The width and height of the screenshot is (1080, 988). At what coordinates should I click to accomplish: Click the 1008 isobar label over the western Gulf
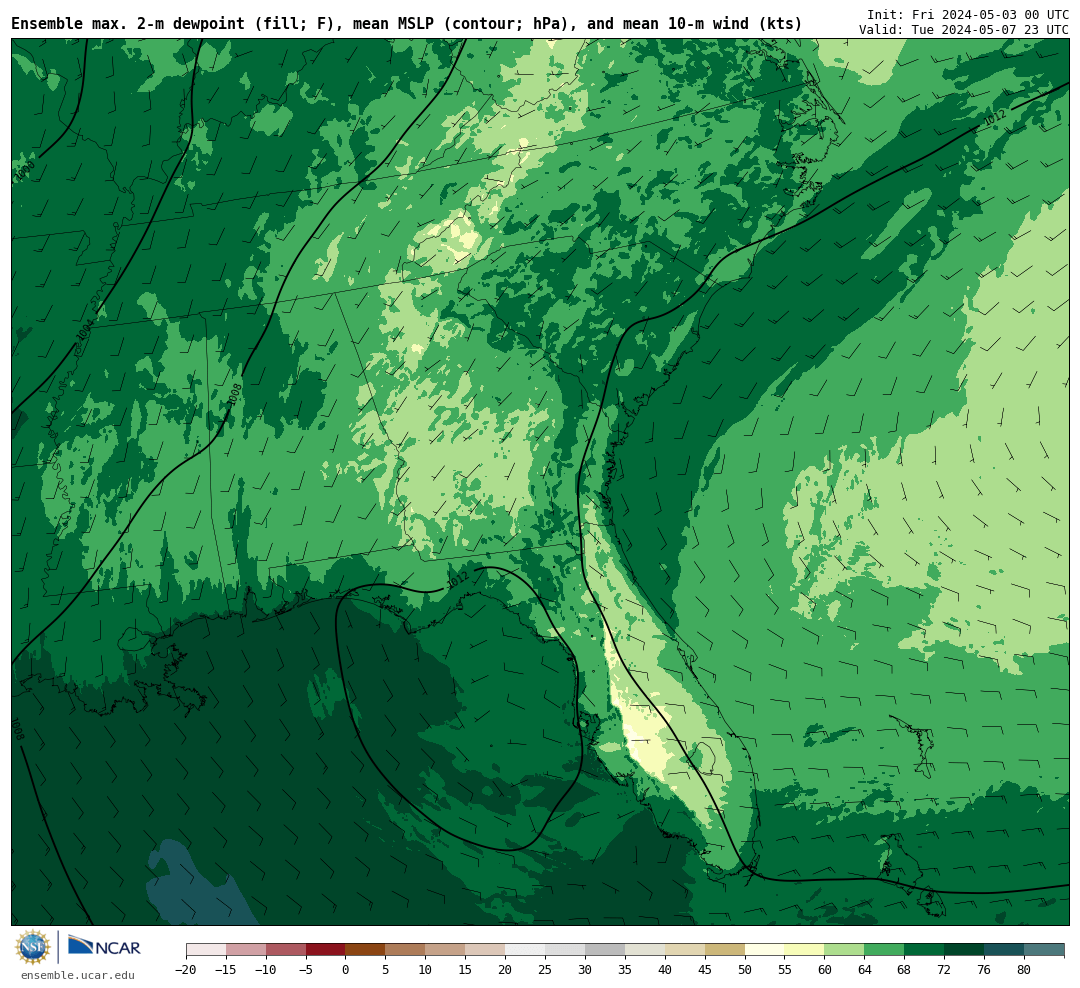point(17,729)
